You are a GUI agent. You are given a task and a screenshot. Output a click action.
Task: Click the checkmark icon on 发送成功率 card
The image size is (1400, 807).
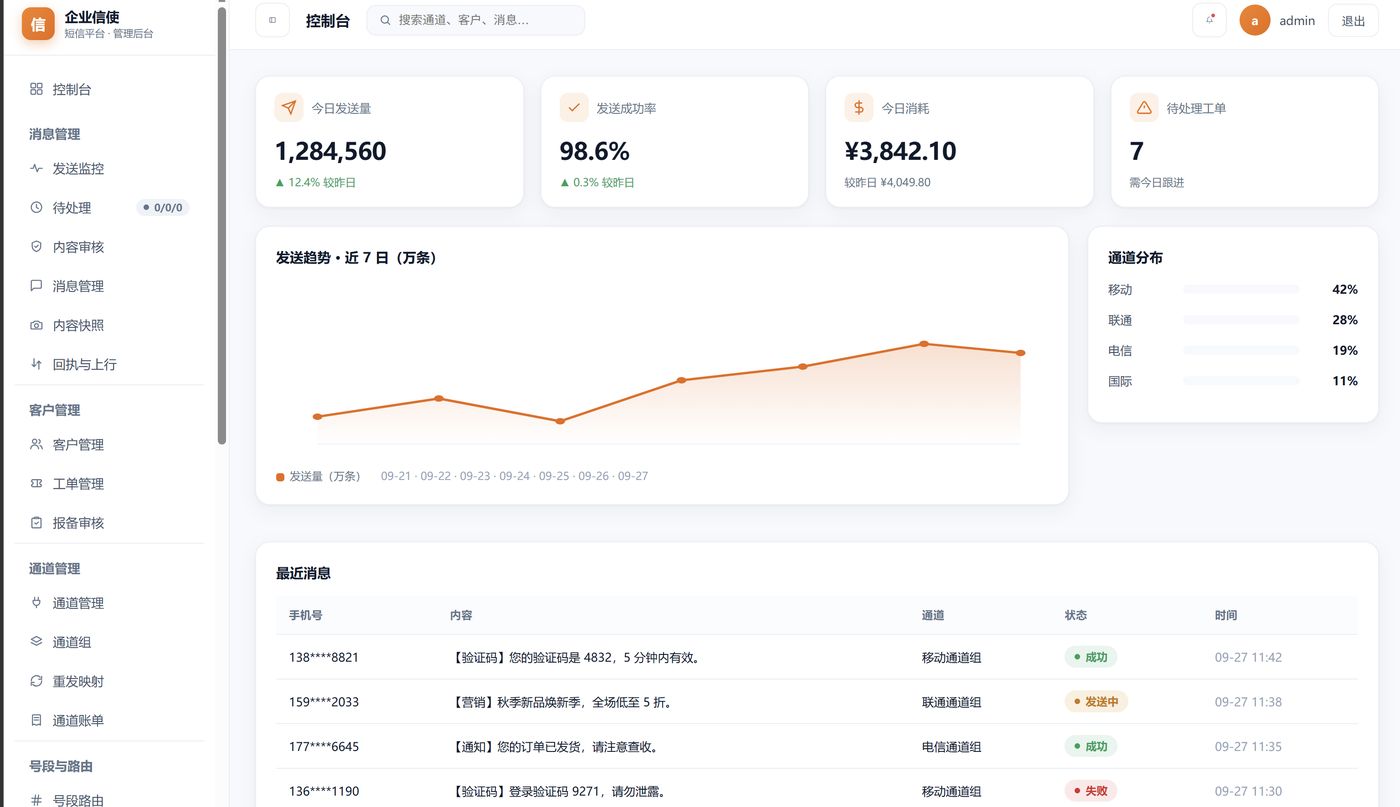point(574,107)
